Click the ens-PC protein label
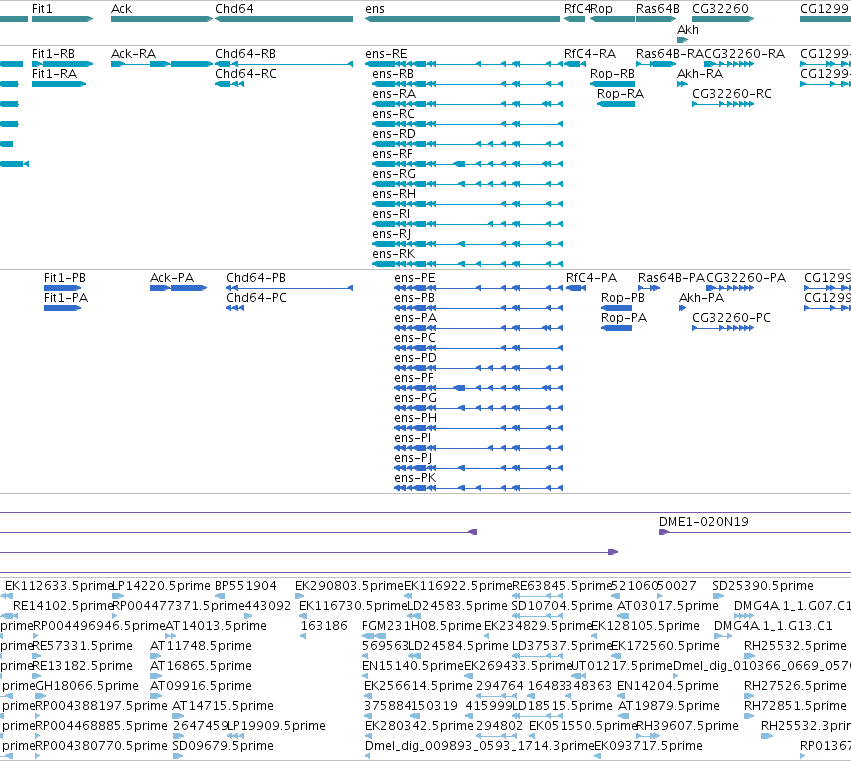 [x=415, y=338]
